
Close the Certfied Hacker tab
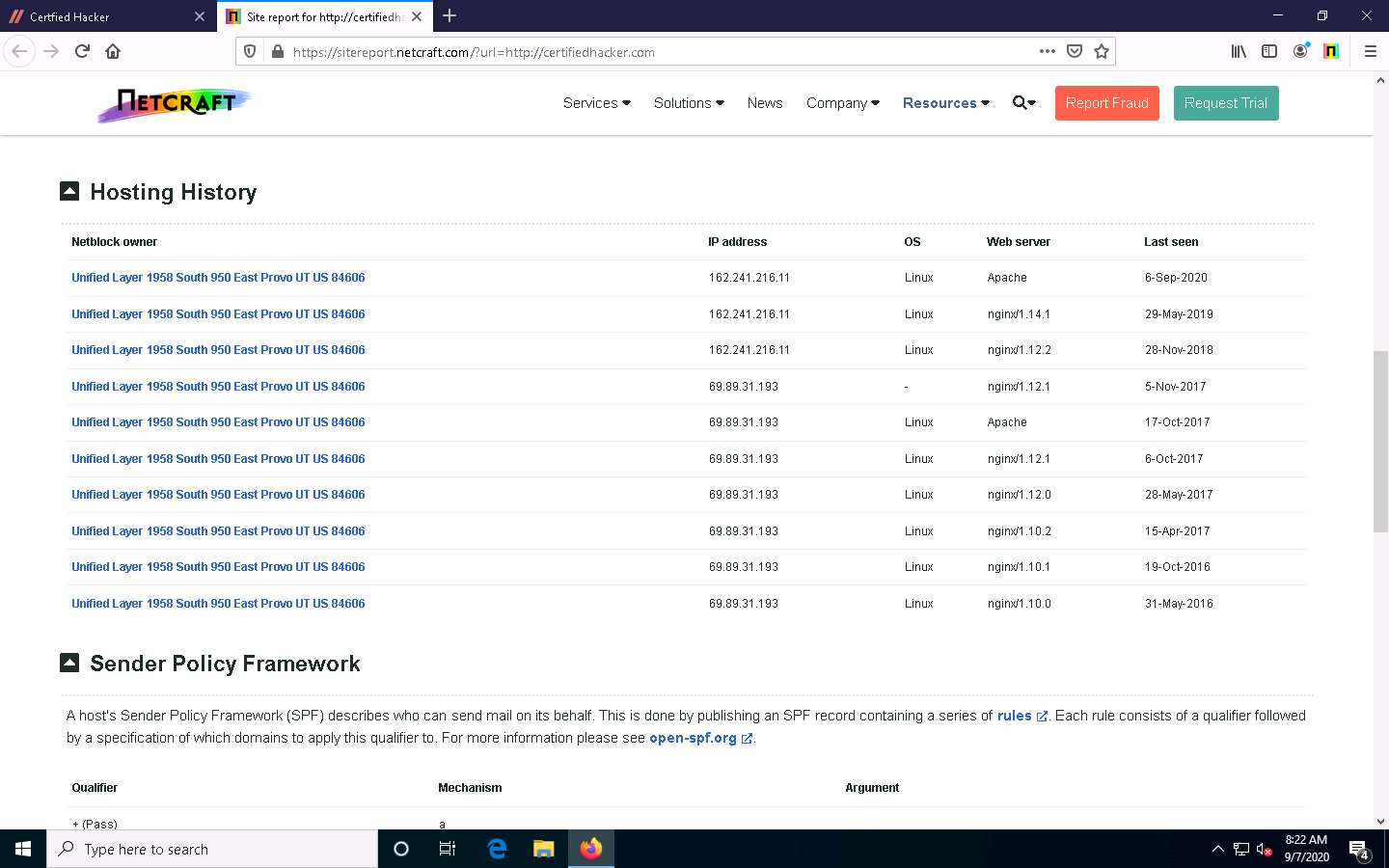[x=200, y=16]
